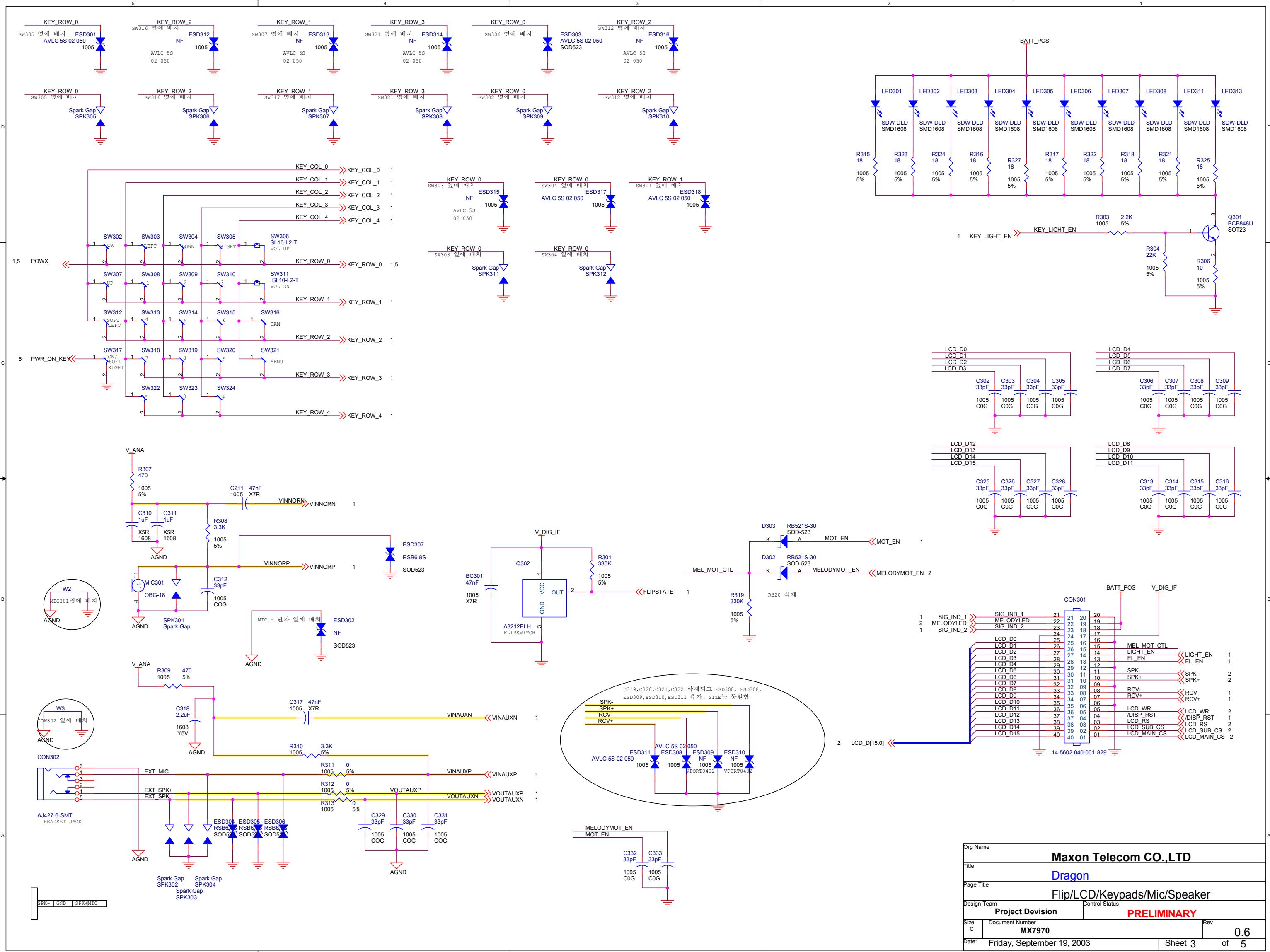The width and height of the screenshot is (1270, 952).
Task: Select connector part number '14-5602-040-001-829'
Action: coord(1079,752)
